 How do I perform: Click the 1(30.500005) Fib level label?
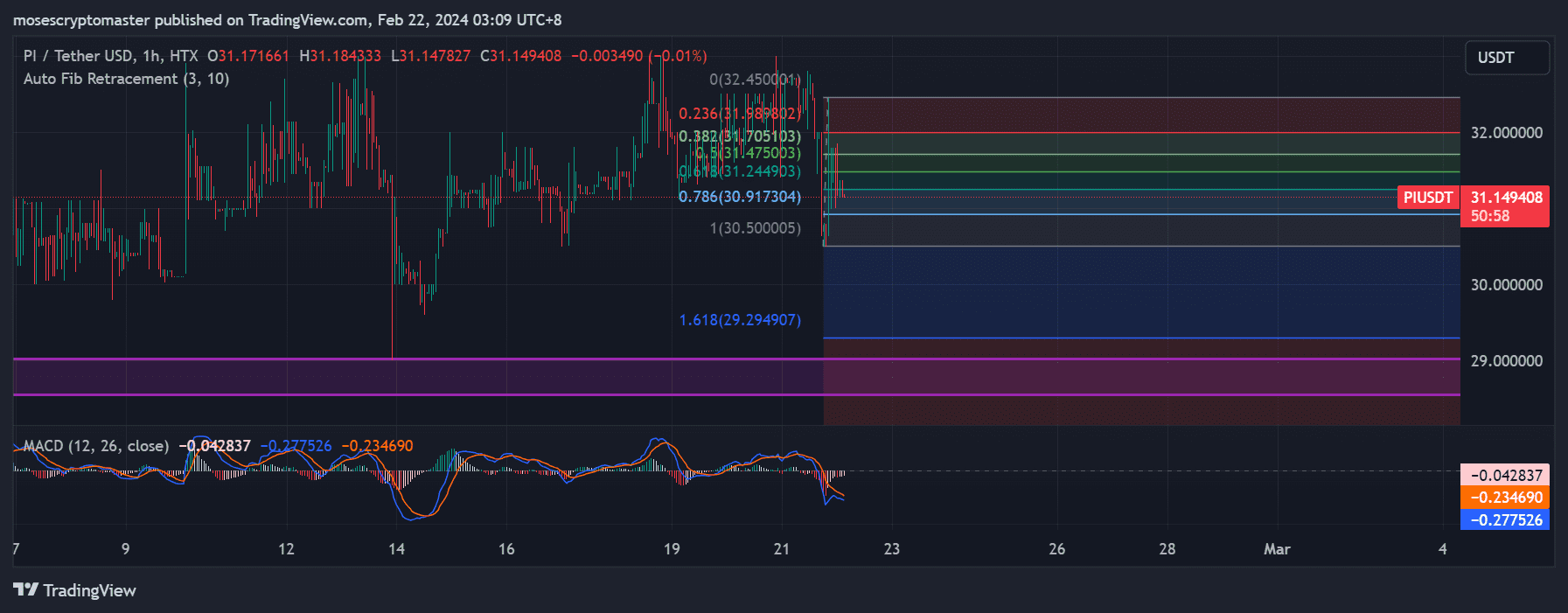tap(755, 228)
